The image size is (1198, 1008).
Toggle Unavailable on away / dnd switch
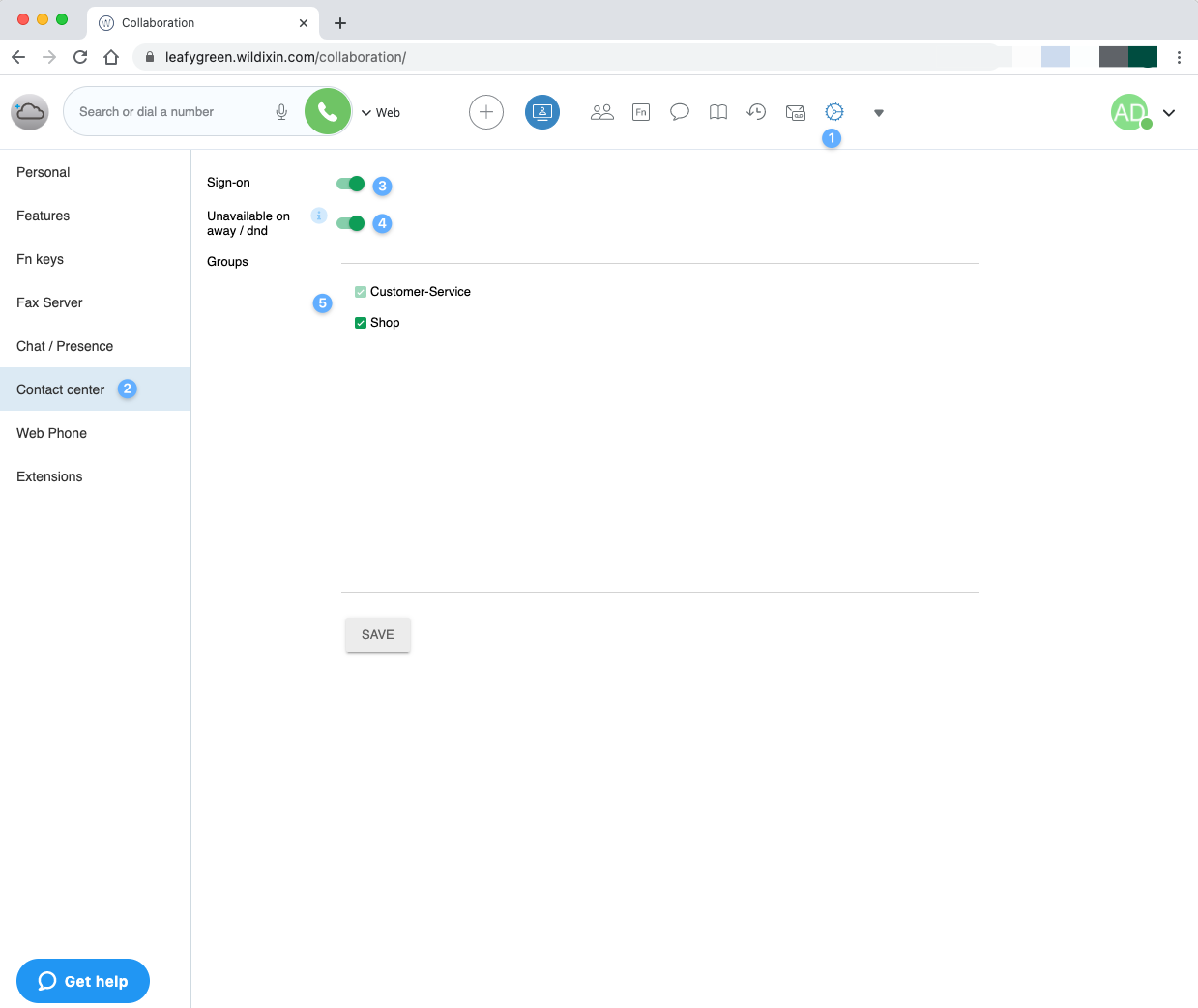[350, 223]
